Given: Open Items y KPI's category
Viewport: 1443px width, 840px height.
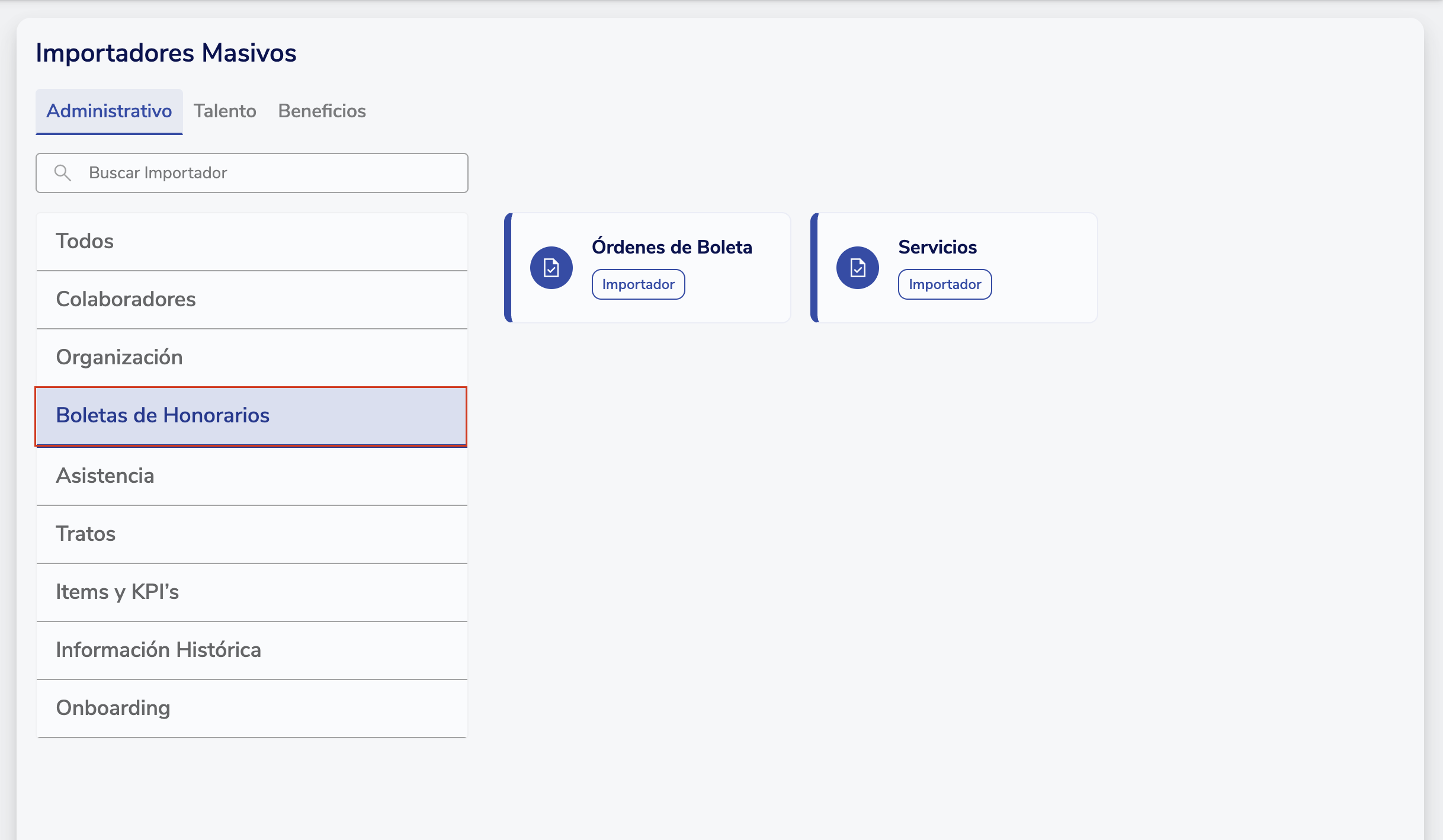Looking at the screenshot, I should point(252,592).
